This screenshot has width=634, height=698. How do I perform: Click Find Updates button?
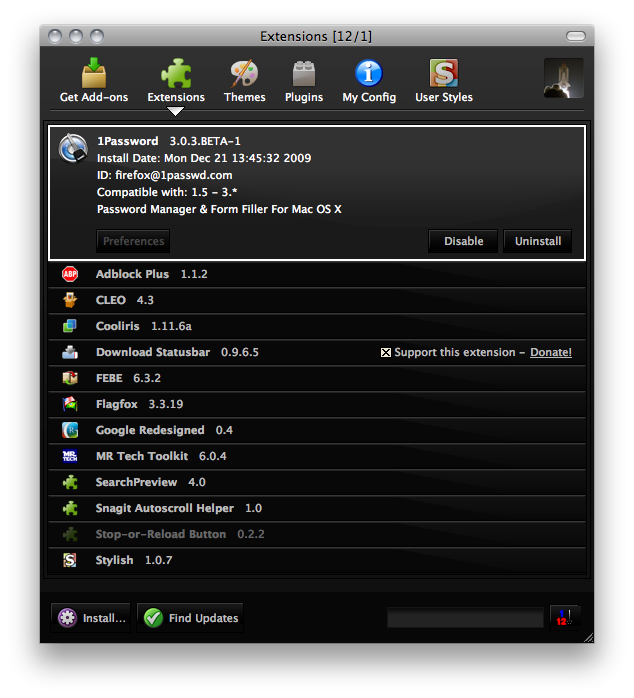click(x=190, y=618)
